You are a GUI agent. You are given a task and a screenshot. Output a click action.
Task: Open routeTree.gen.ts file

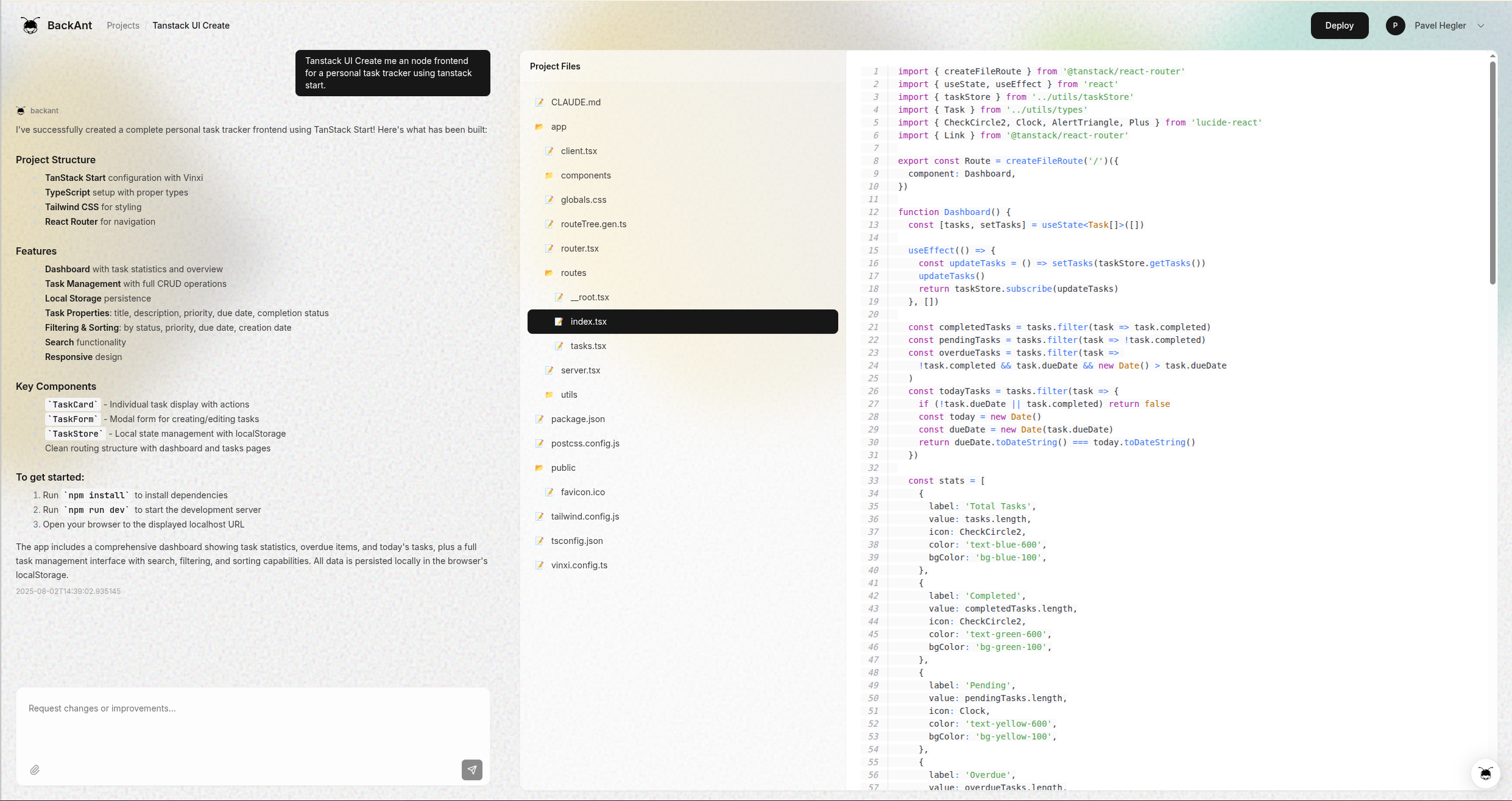[682, 224]
